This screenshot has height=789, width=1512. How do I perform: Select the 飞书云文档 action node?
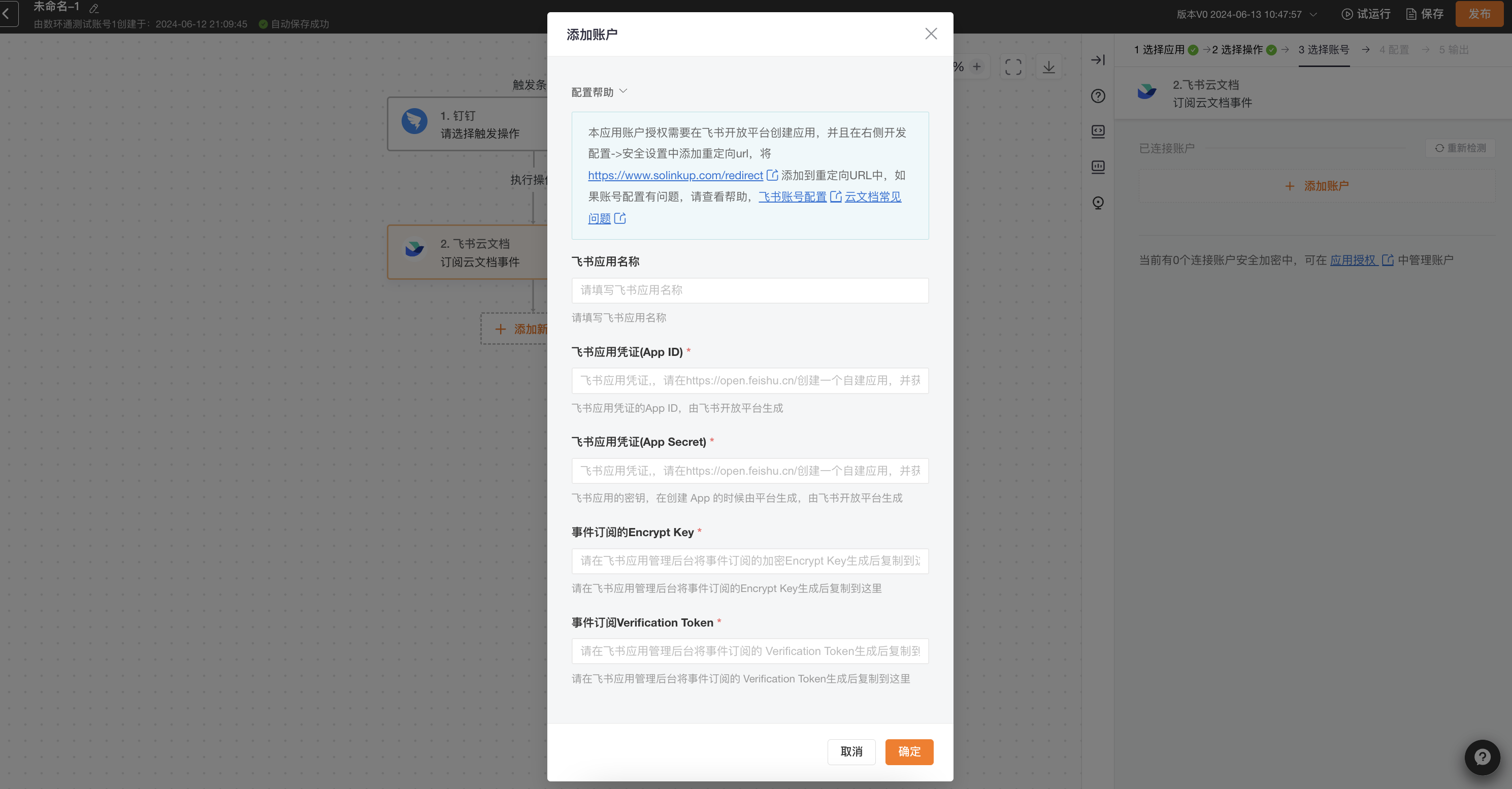467,252
